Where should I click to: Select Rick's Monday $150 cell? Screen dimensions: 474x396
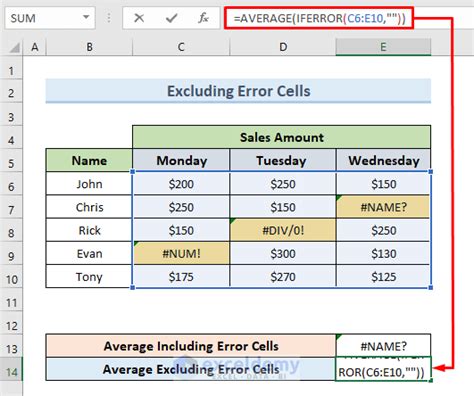click(181, 230)
